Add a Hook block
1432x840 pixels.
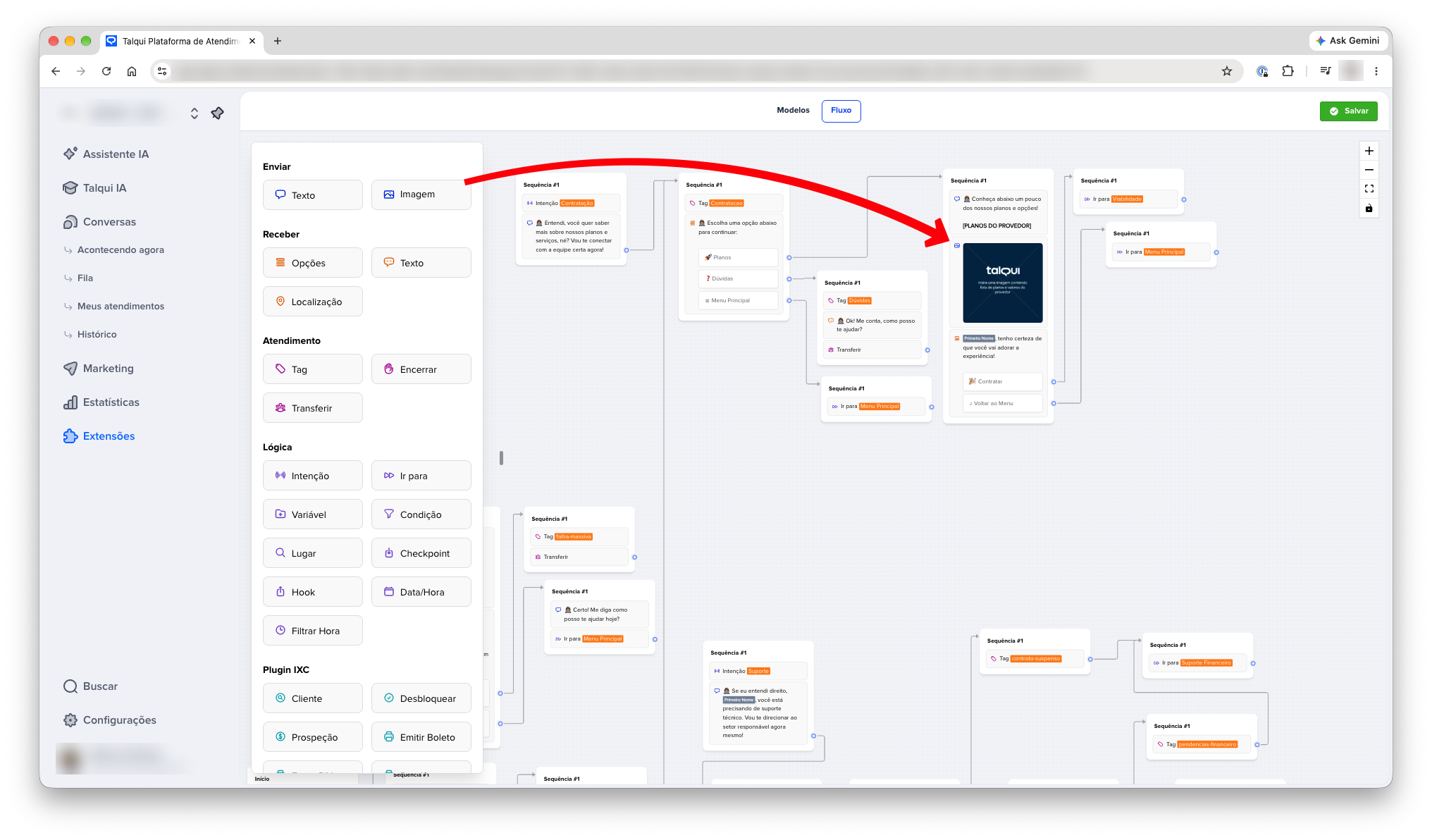click(x=313, y=592)
